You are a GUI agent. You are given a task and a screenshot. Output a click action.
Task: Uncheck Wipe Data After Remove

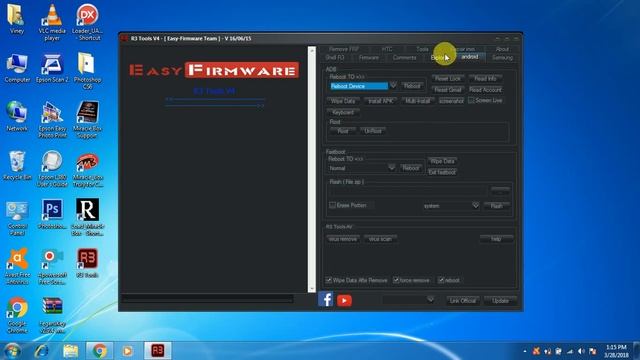pos(328,280)
